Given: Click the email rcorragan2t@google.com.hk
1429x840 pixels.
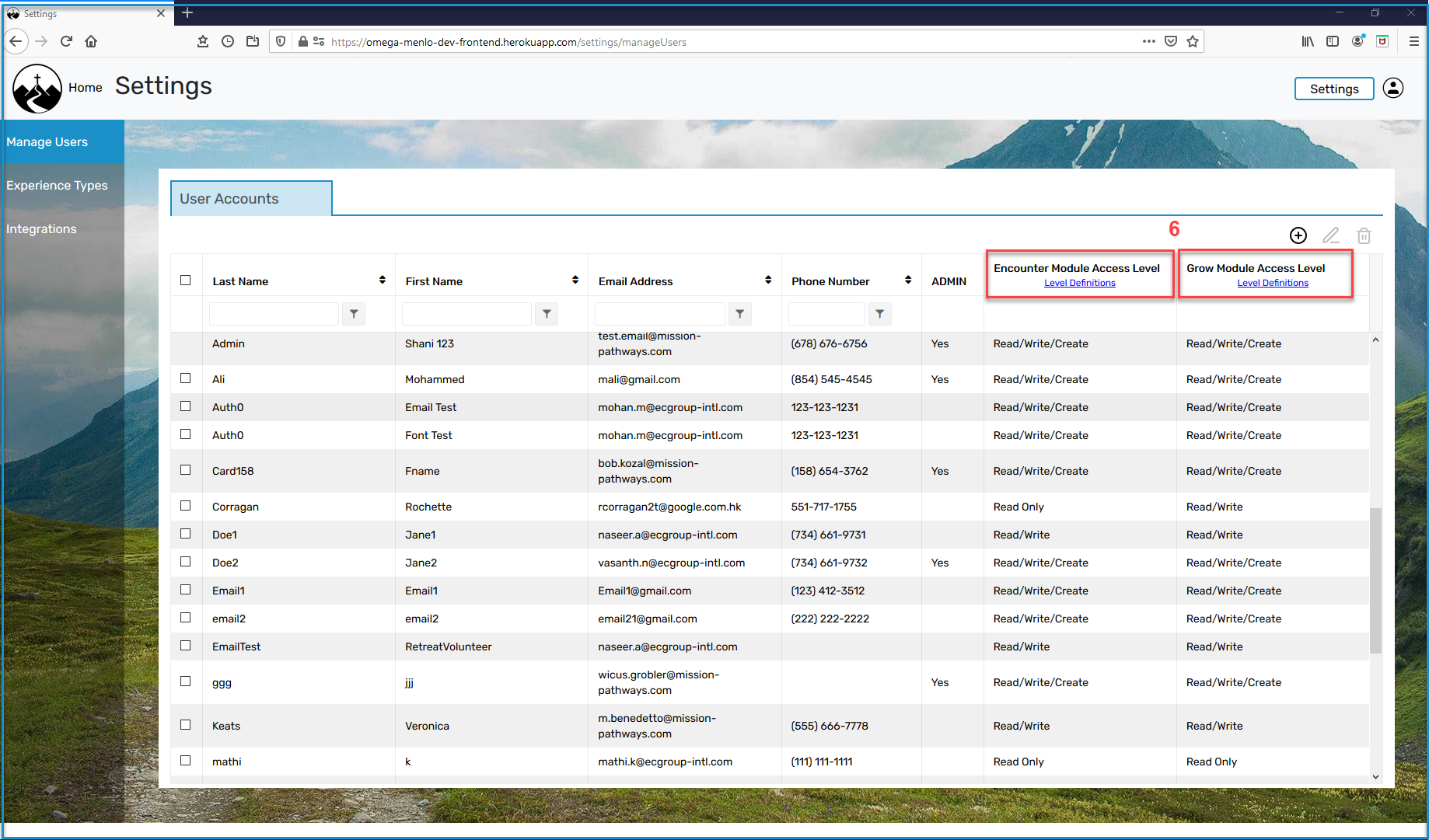Looking at the screenshot, I should 669,507.
